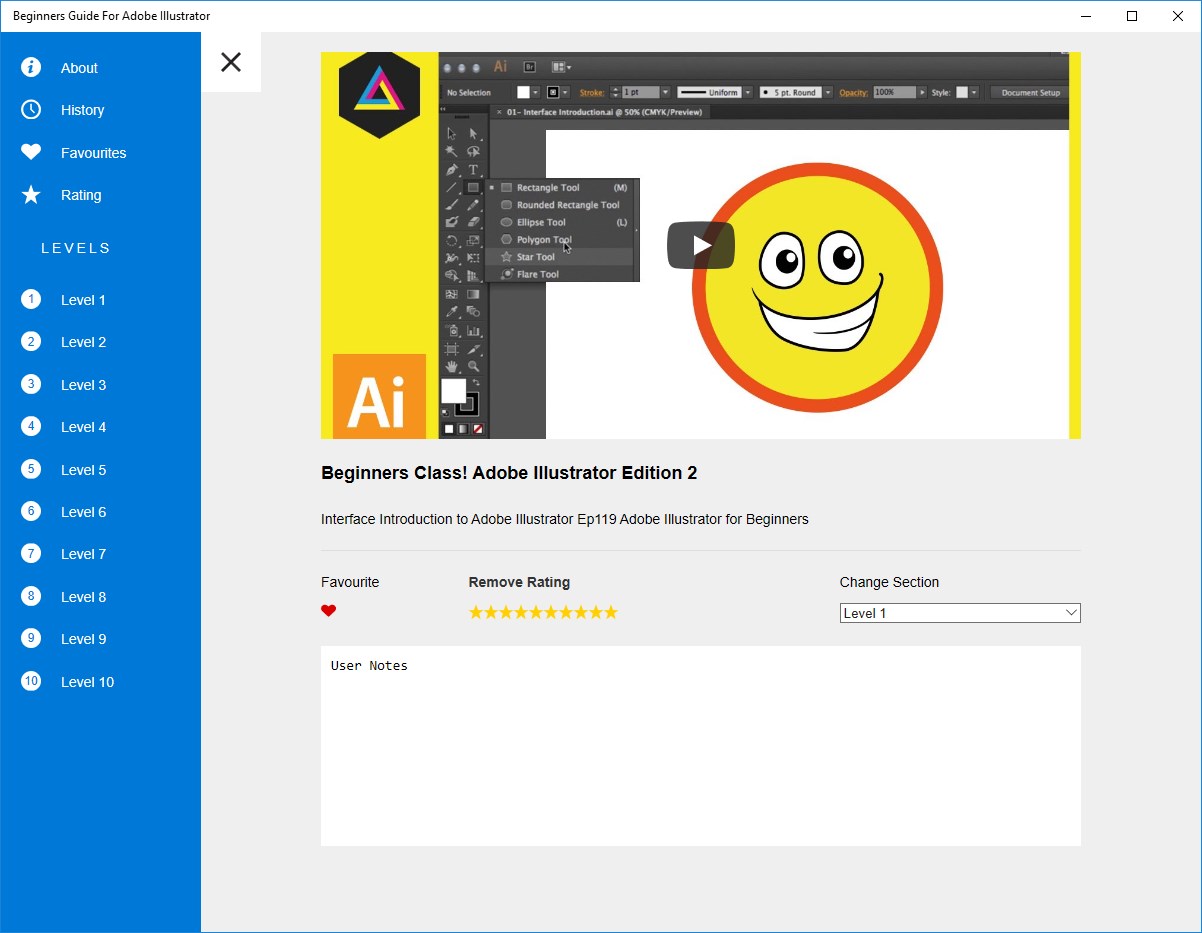1202x933 pixels.
Task: Click the circled number 8 icon
Action: tap(31, 596)
